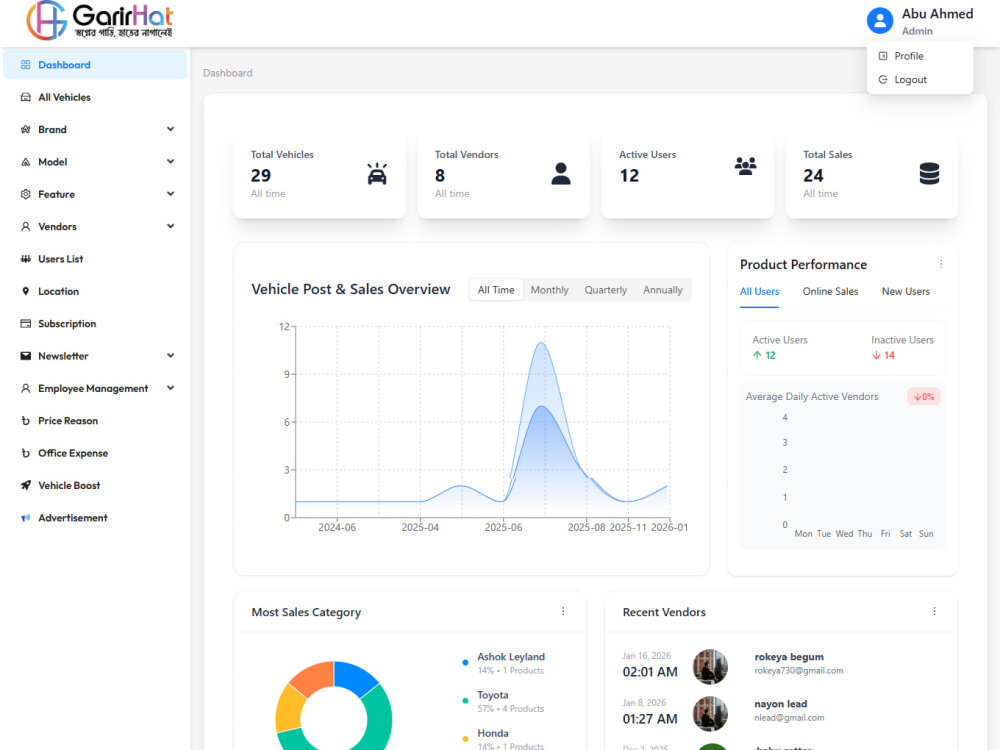This screenshot has width=1000, height=750.
Task: Open Product Performance three-dot menu
Action: [941, 264]
